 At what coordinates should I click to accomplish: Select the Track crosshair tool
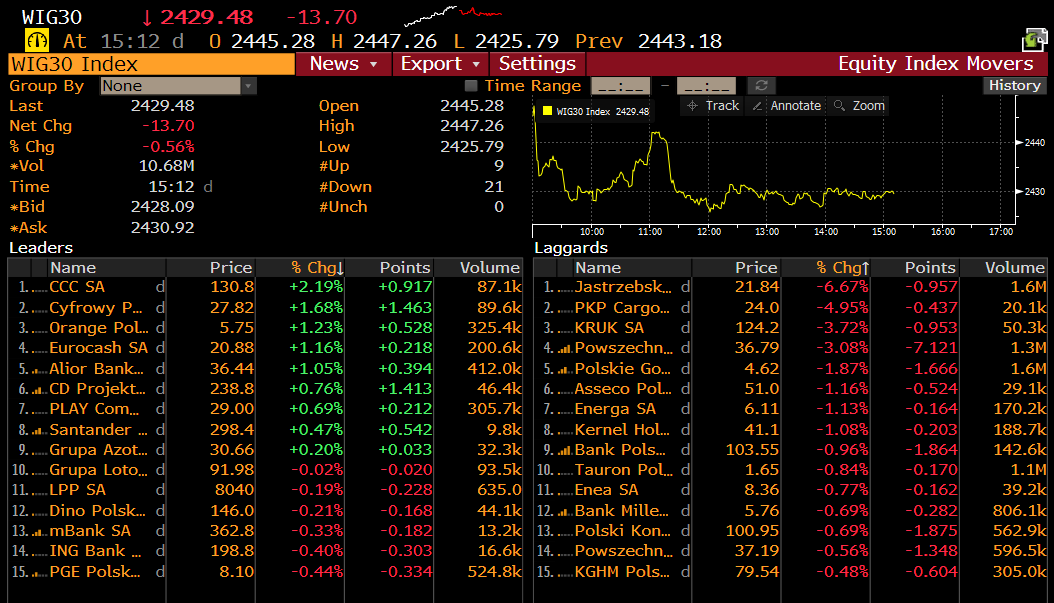click(713, 106)
